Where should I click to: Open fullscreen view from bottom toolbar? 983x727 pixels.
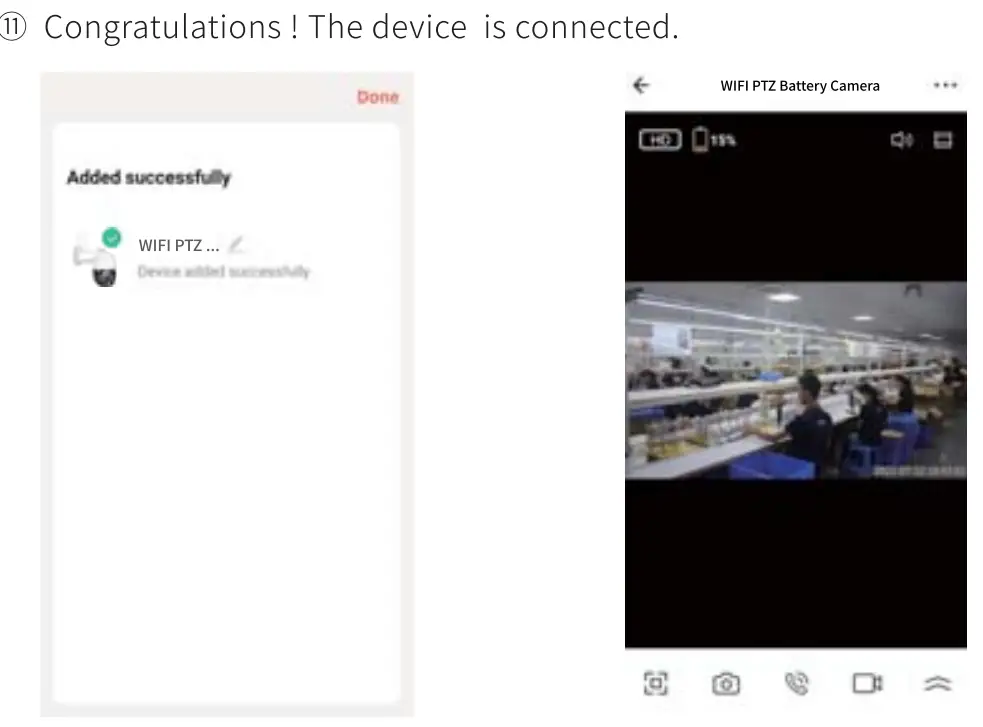click(x=656, y=683)
